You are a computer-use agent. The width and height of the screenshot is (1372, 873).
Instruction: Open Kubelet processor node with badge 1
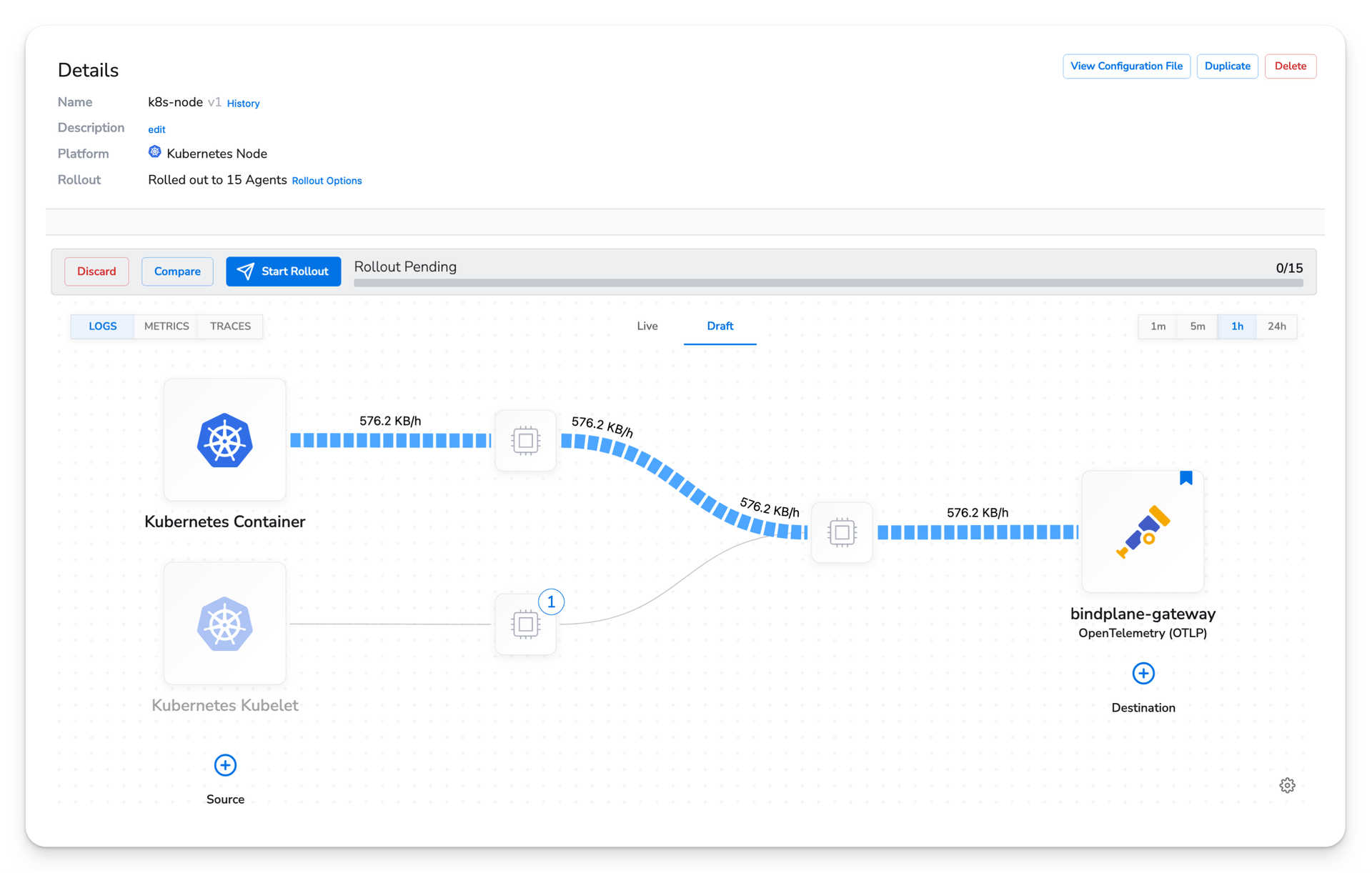(x=525, y=624)
